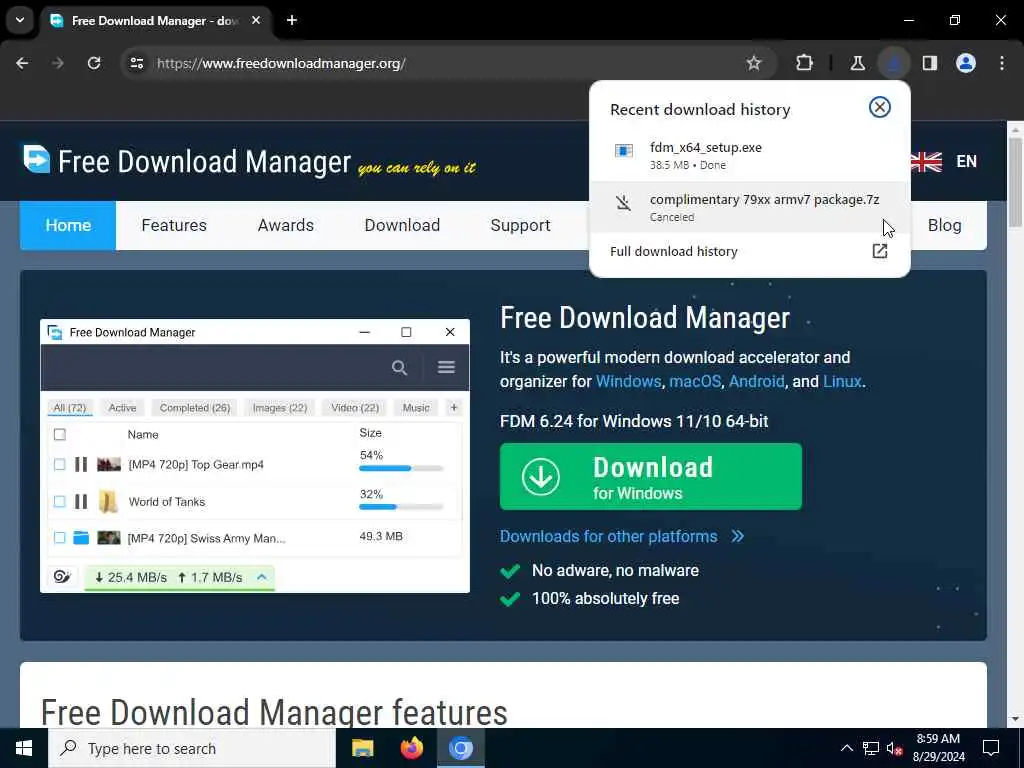The width and height of the screenshot is (1024, 768).
Task: Click the canceled download icon
Action: coord(624,203)
